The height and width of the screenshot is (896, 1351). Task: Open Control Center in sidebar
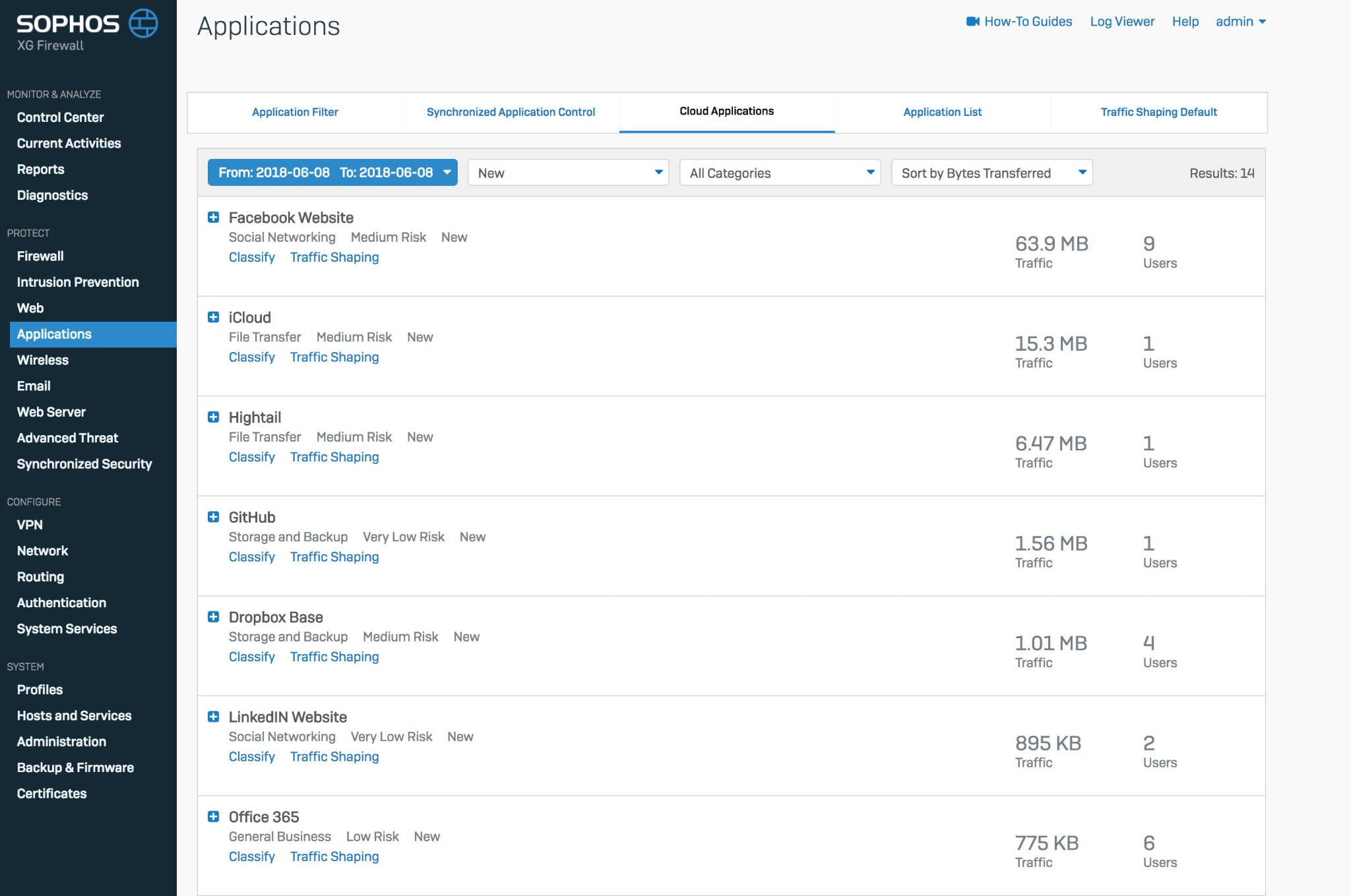pyautogui.click(x=61, y=117)
